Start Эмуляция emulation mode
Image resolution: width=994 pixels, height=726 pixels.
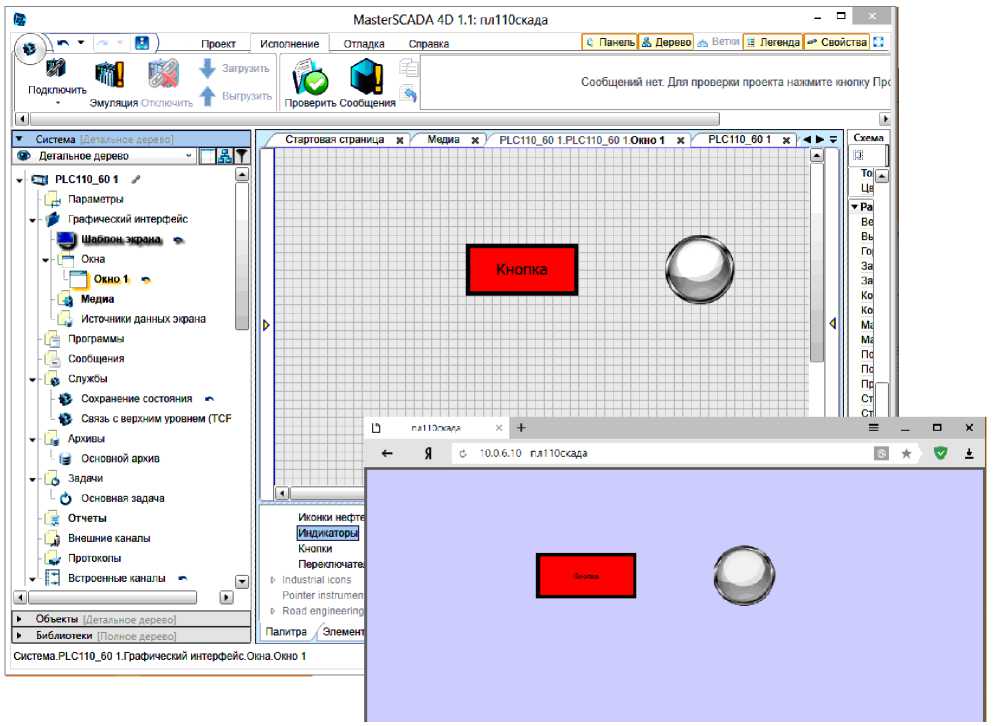pyautogui.click(x=110, y=75)
